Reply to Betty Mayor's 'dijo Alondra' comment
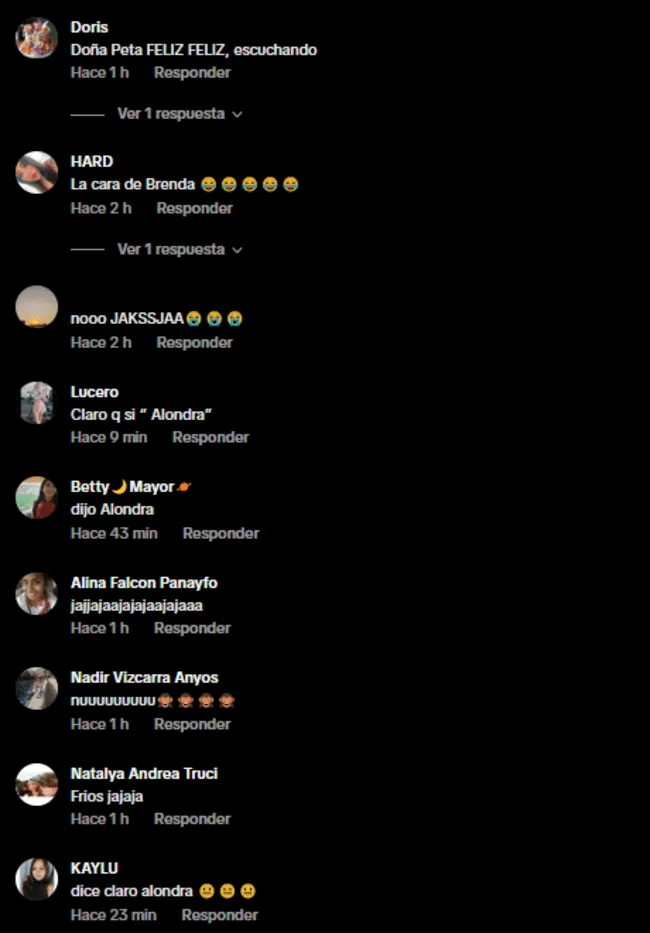 pyautogui.click(x=221, y=533)
